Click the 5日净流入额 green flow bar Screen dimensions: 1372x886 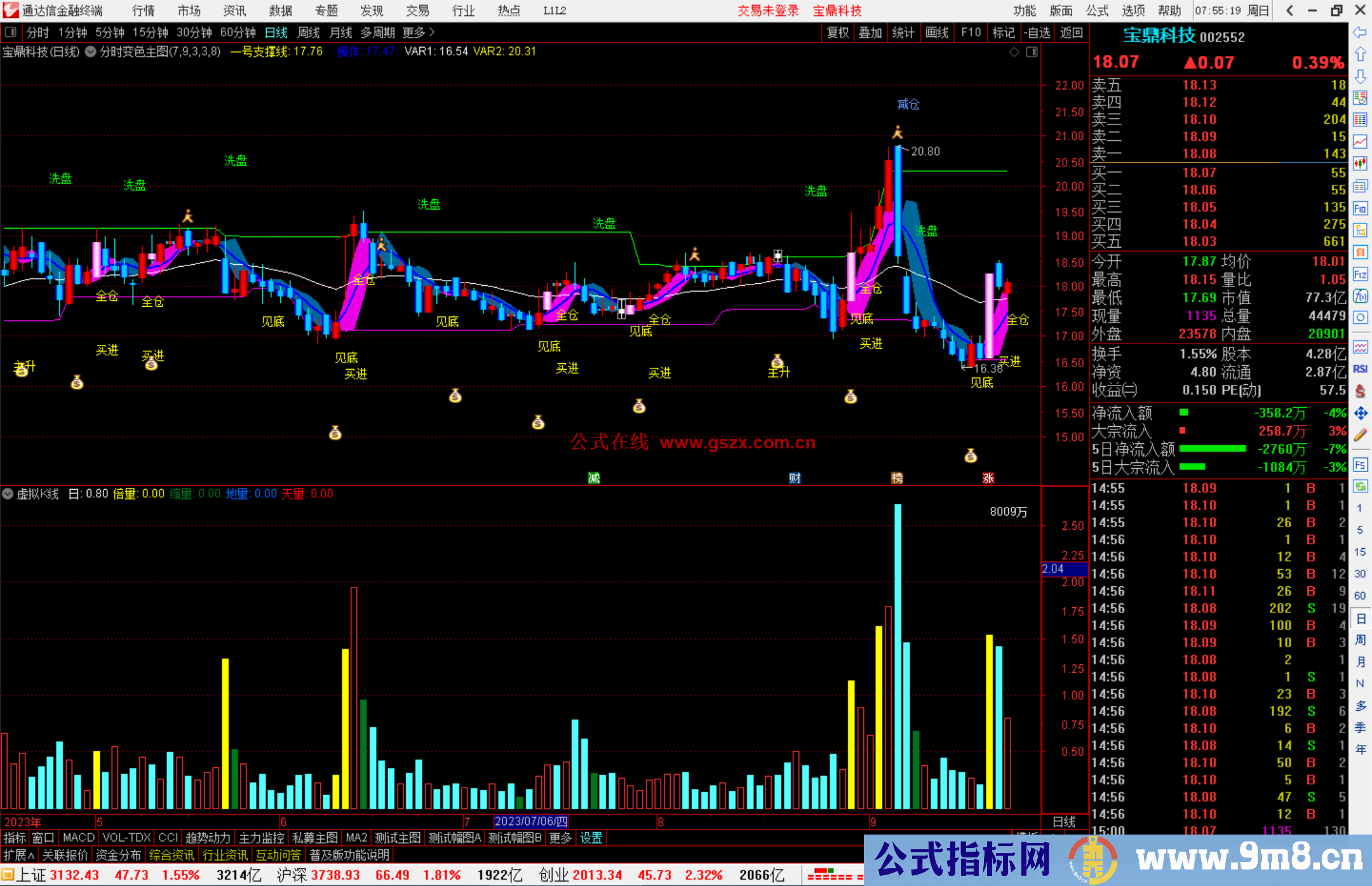1212,449
